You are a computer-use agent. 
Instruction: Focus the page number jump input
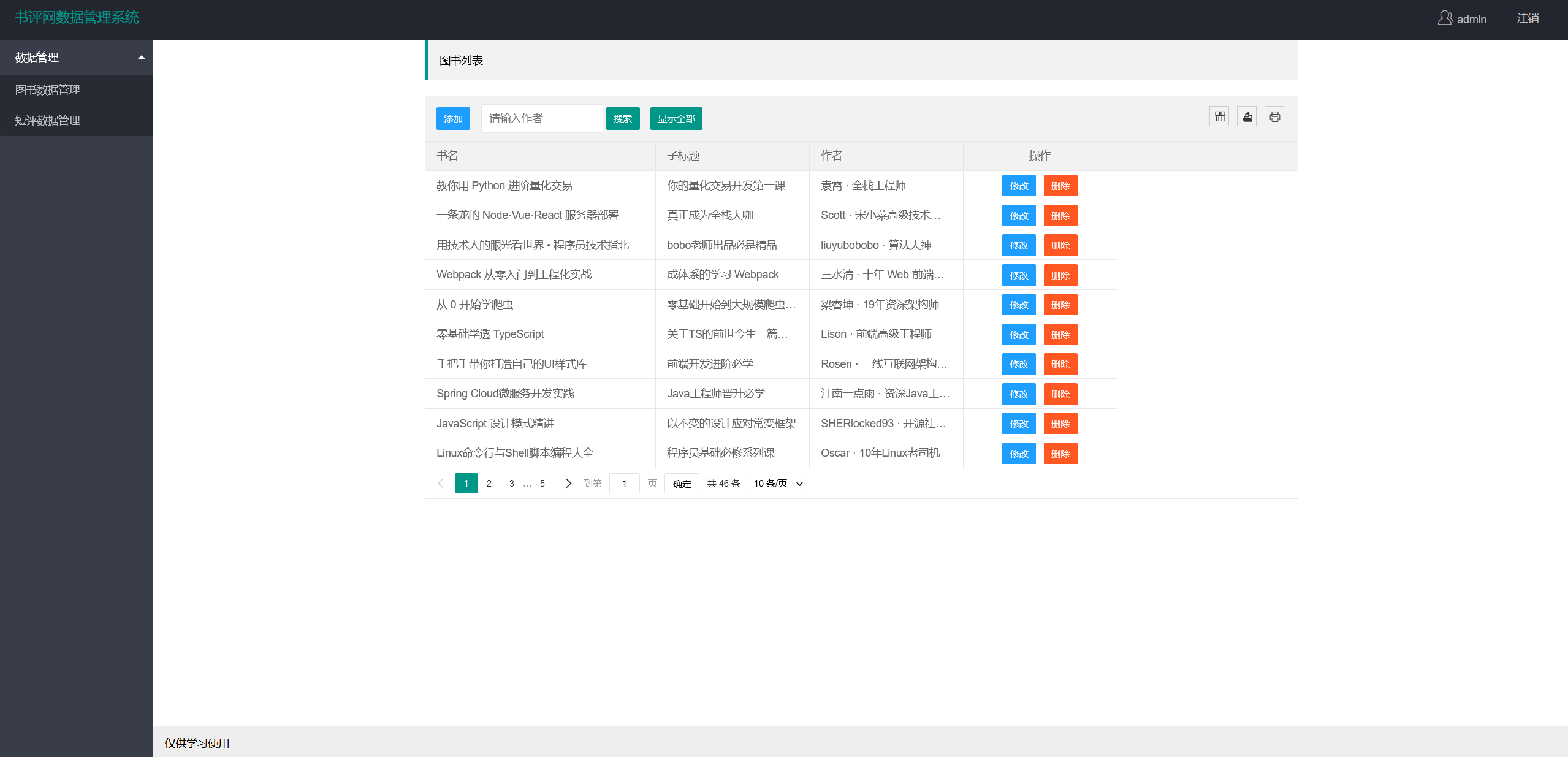625,484
